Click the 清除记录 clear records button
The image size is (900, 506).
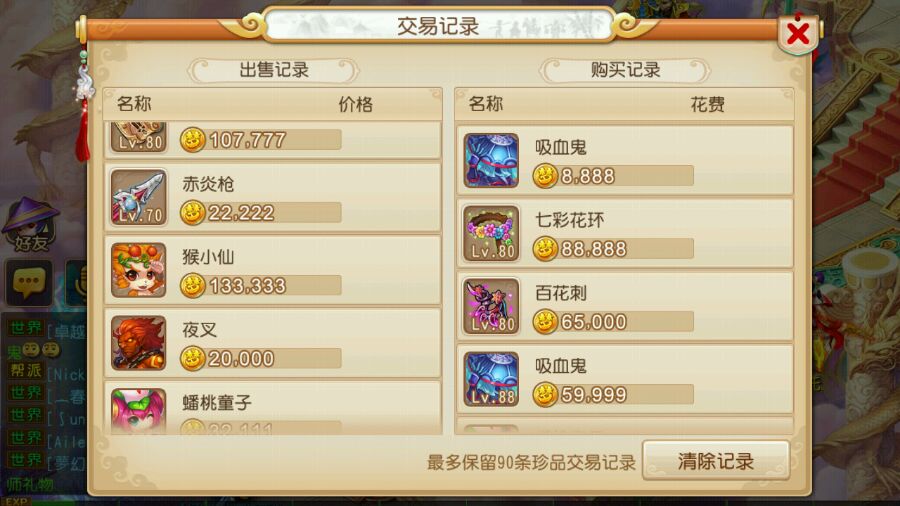(x=716, y=461)
